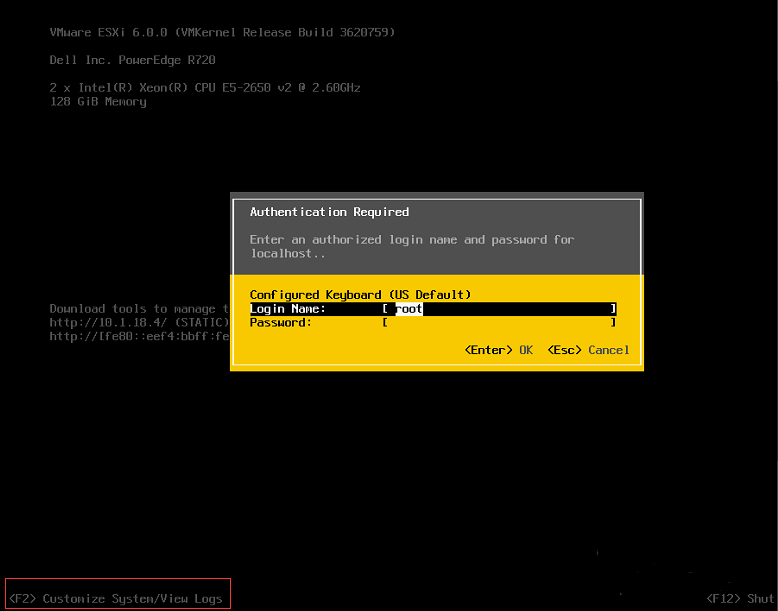Click Configured Keyboard (US Default) label
This screenshot has height=611, width=778.
tap(360, 295)
